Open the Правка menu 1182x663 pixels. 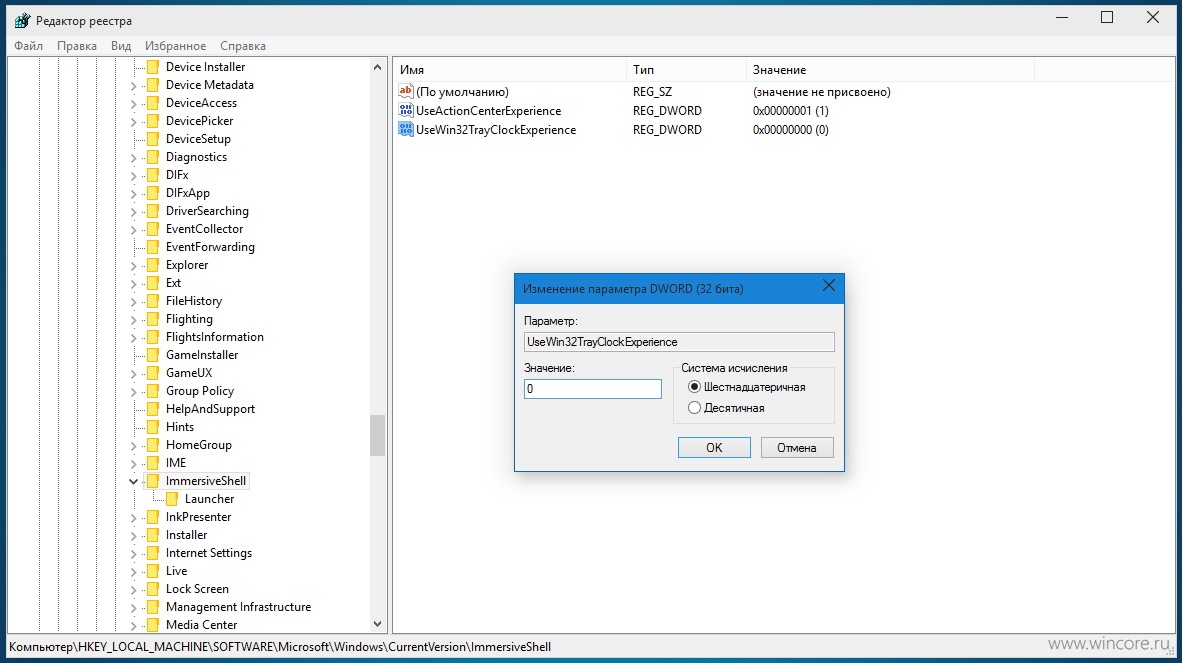tap(77, 45)
